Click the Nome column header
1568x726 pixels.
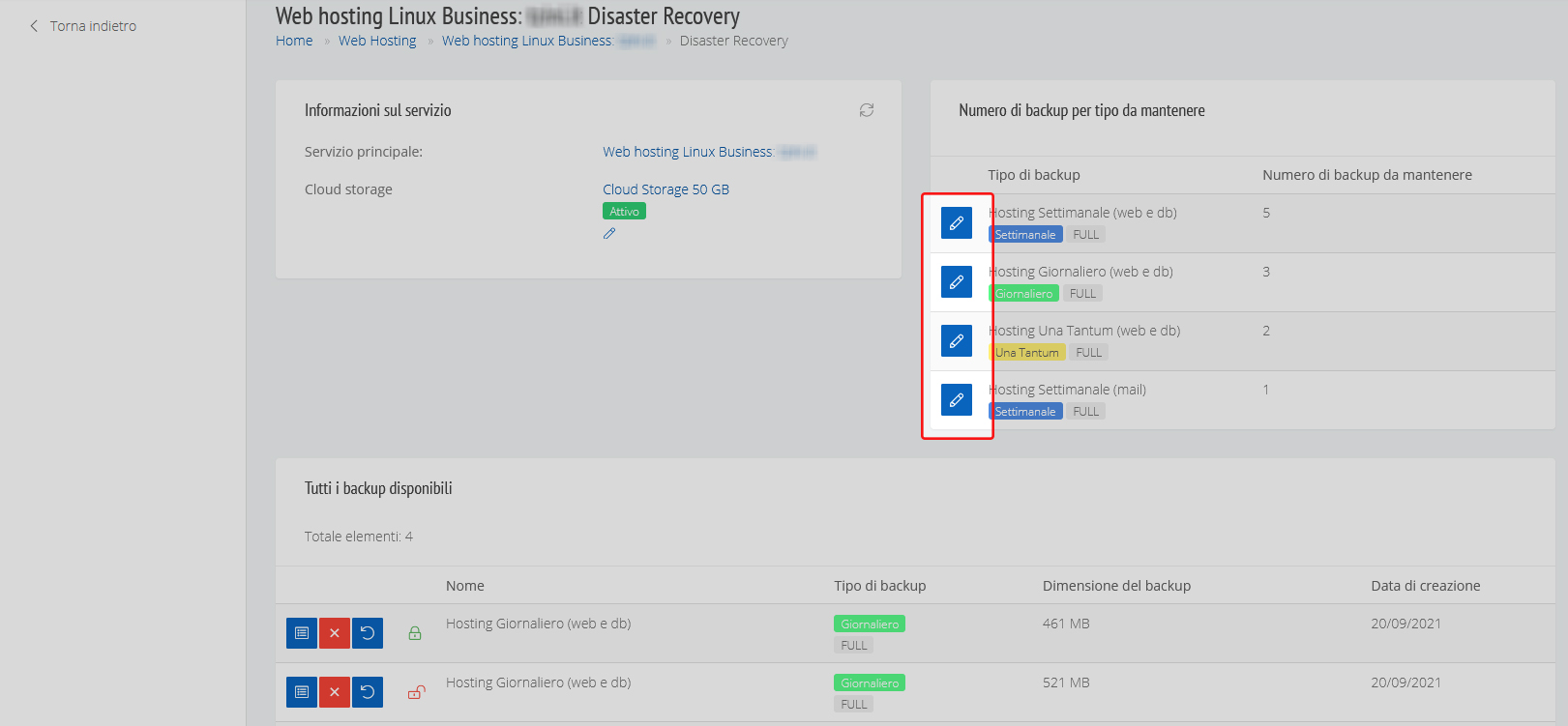pyautogui.click(x=465, y=586)
